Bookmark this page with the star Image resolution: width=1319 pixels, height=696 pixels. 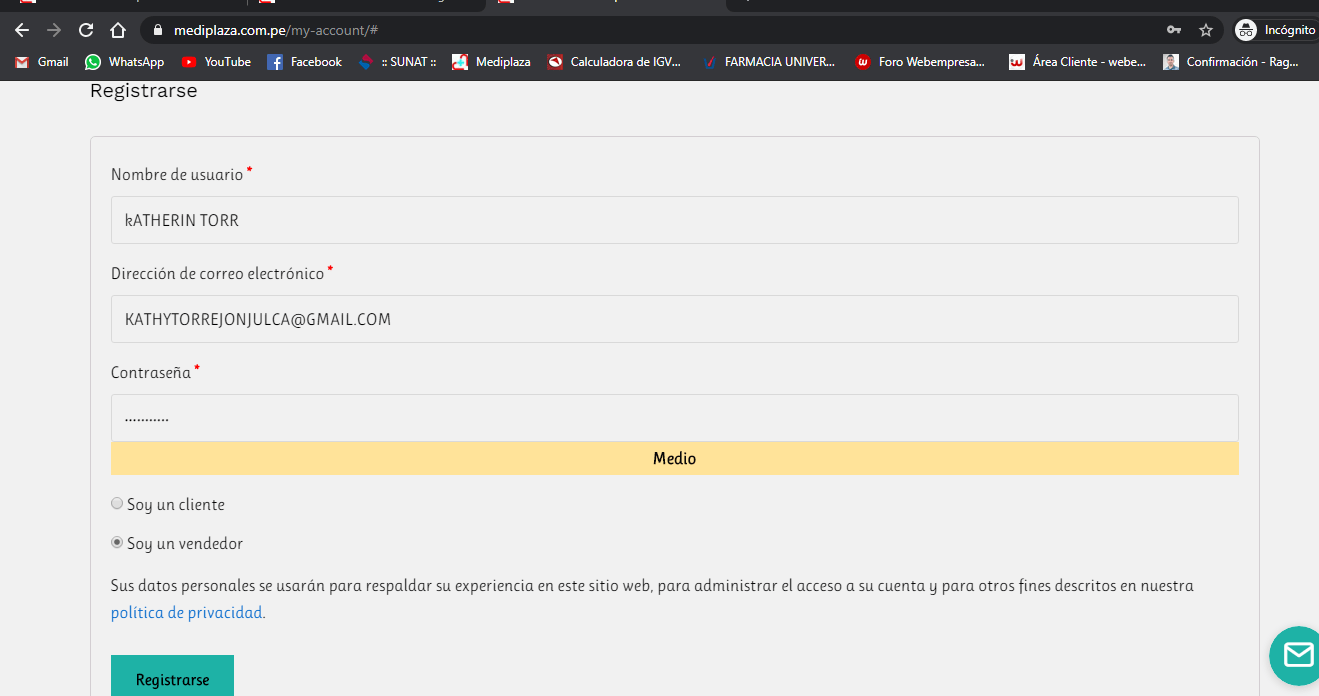1206,30
